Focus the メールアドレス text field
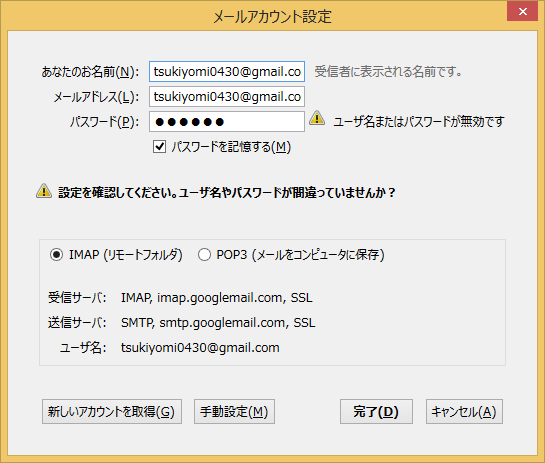The width and height of the screenshot is (545, 463). click(227, 97)
